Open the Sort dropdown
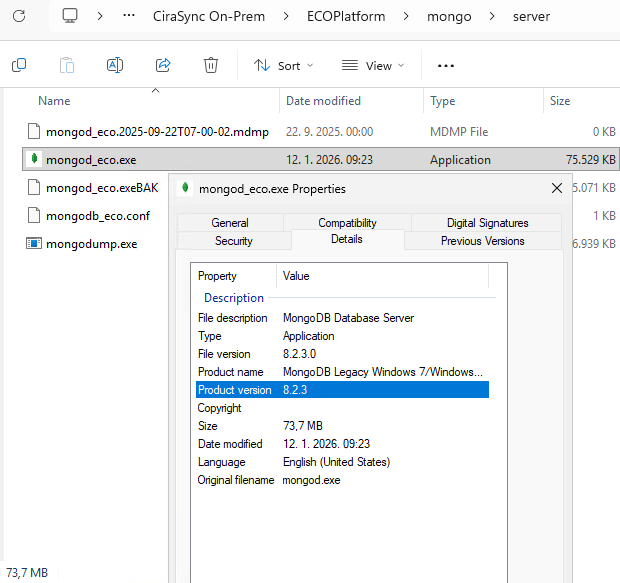Viewport: 620px width, 583px height. pos(284,65)
